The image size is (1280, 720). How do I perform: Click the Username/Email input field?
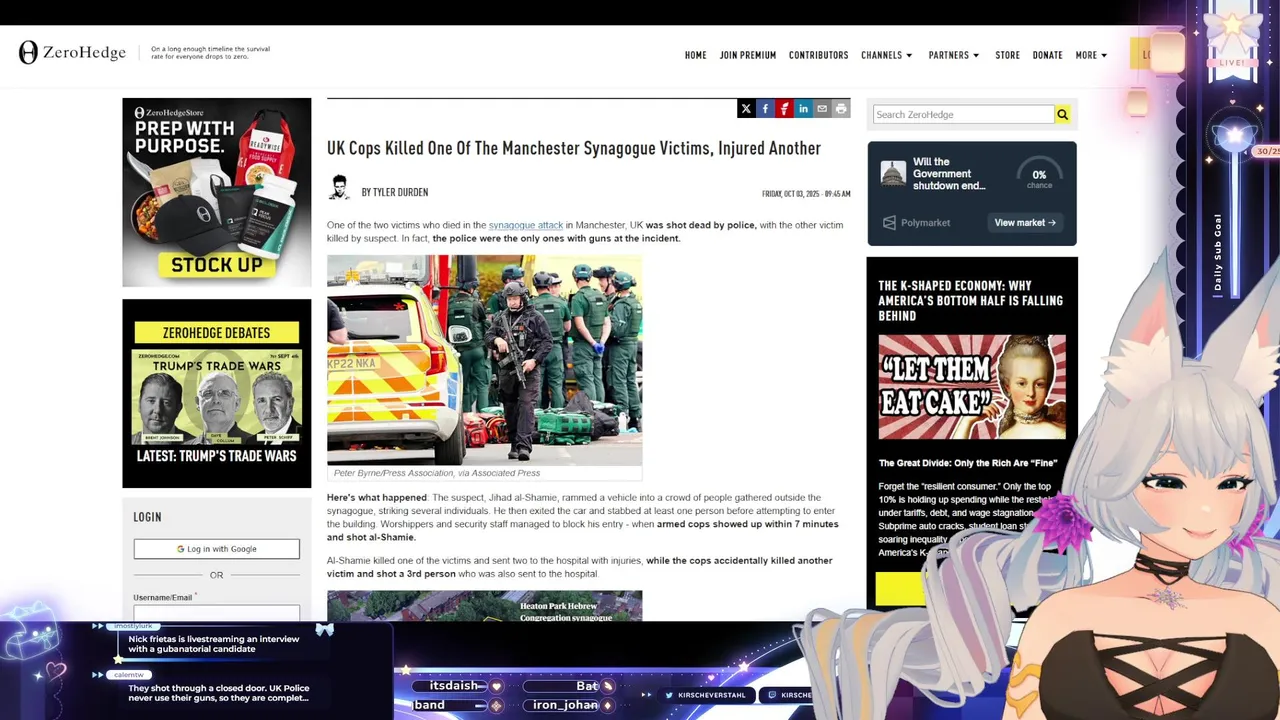[x=217, y=612]
